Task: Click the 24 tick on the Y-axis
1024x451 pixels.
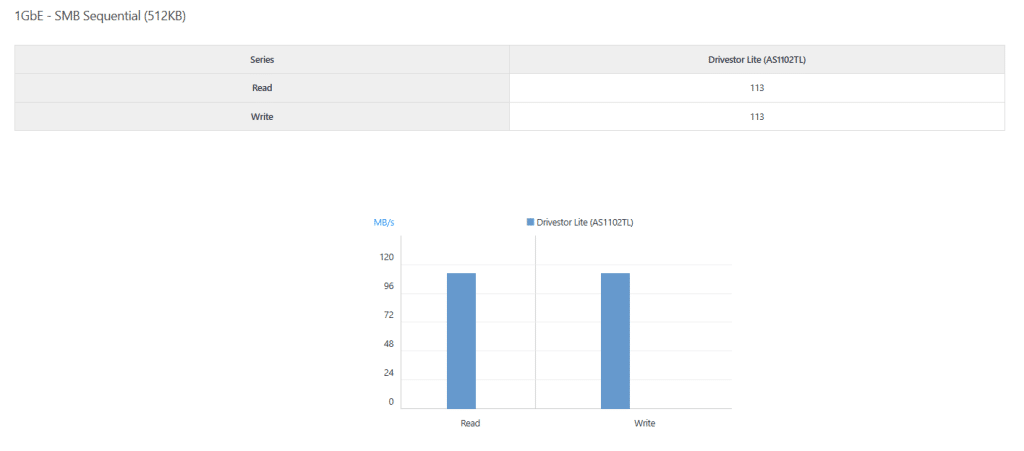Action: [x=388, y=373]
